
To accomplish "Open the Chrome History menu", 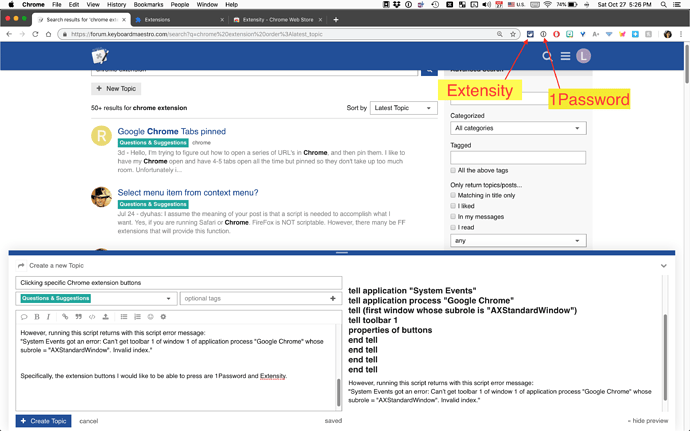I will pyautogui.click(x=116, y=4).
